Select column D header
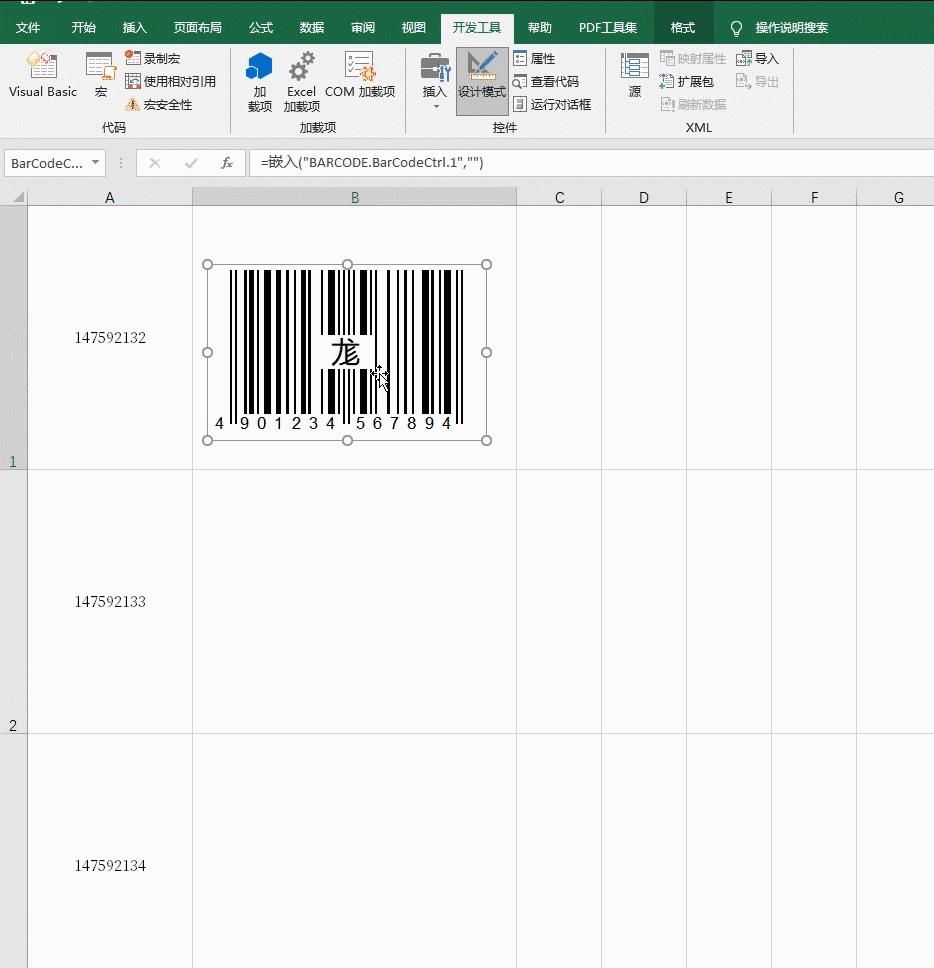The image size is (934, 968). pyautogui.click(x=644, y=198)
